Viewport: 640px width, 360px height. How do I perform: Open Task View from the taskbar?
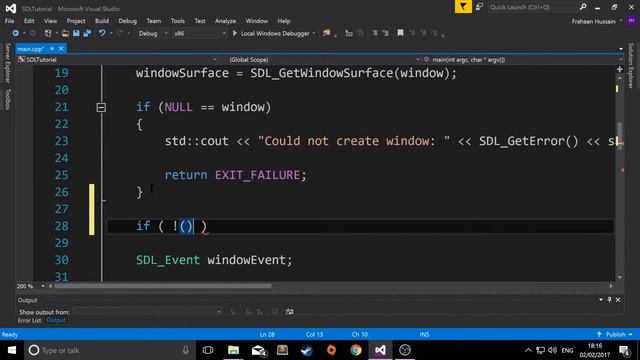(x=208, y=350)
